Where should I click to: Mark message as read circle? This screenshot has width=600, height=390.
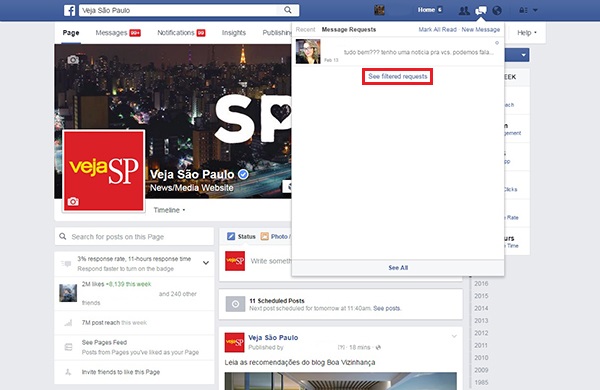pos(497,43)
